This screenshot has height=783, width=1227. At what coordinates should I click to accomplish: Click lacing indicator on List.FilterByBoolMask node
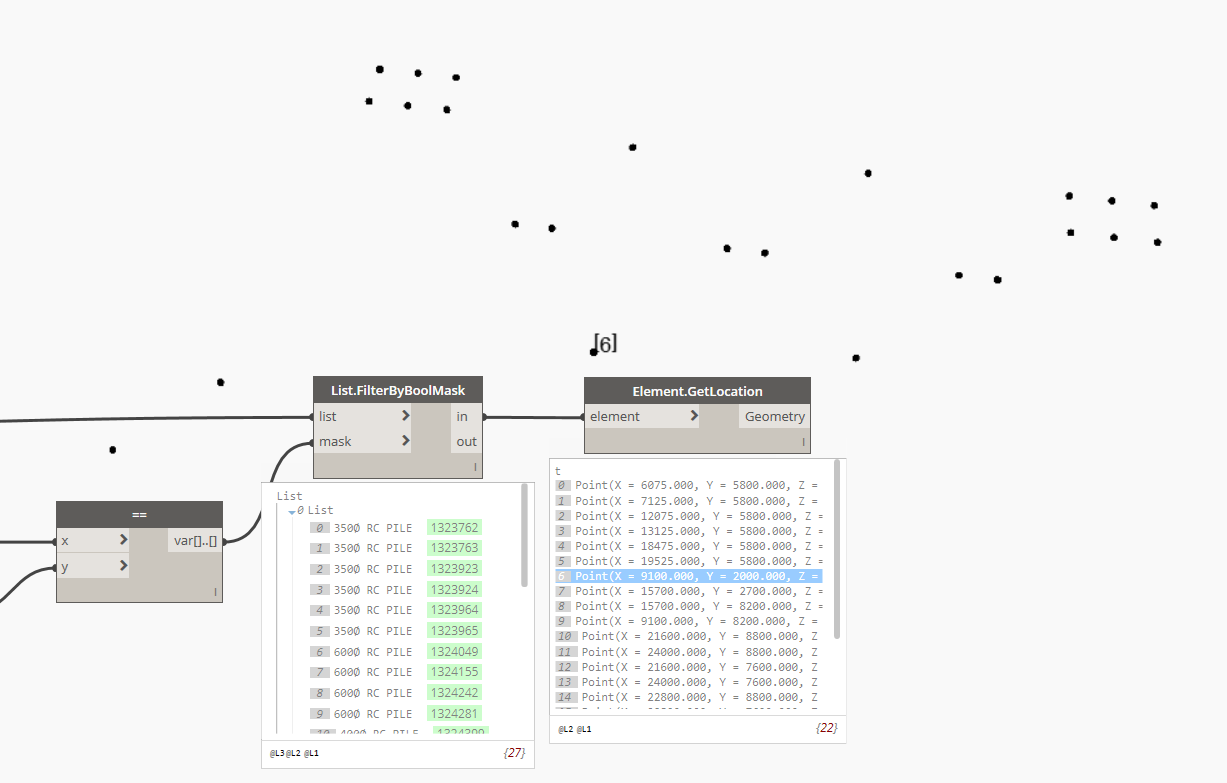pos(475,468)
